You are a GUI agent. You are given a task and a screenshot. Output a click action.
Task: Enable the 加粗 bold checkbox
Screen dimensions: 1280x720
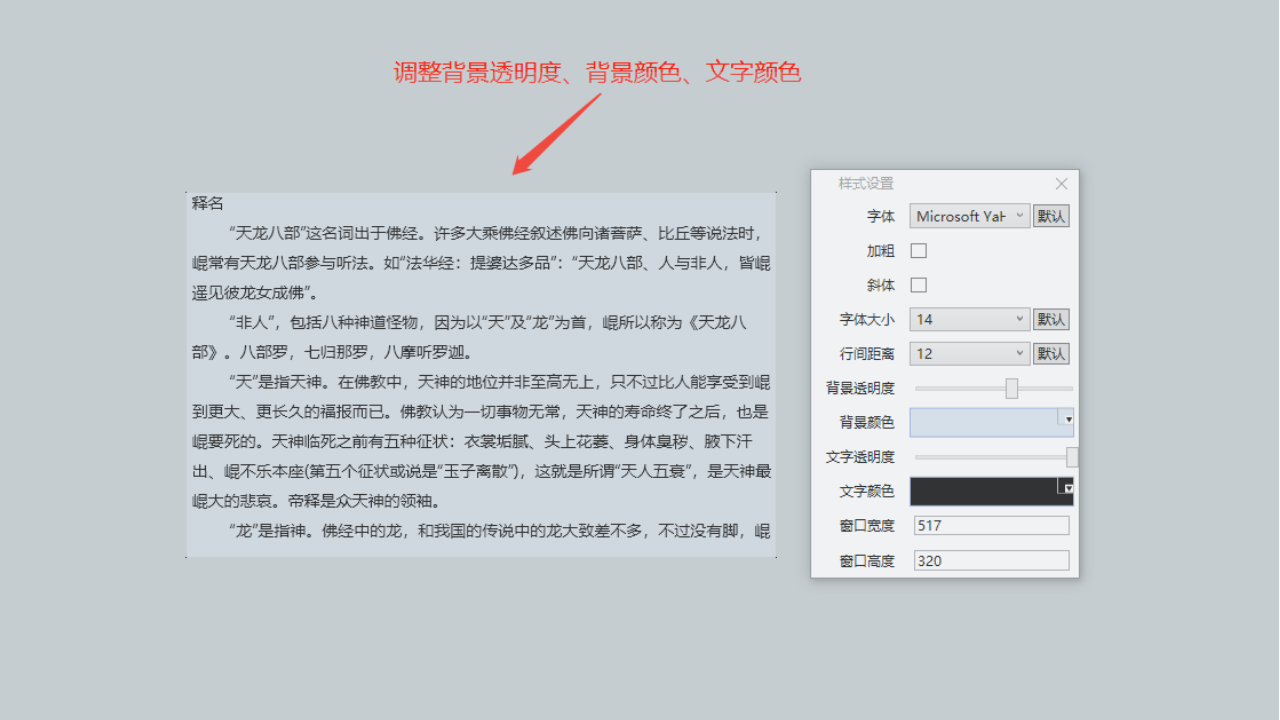coord(917,250)
